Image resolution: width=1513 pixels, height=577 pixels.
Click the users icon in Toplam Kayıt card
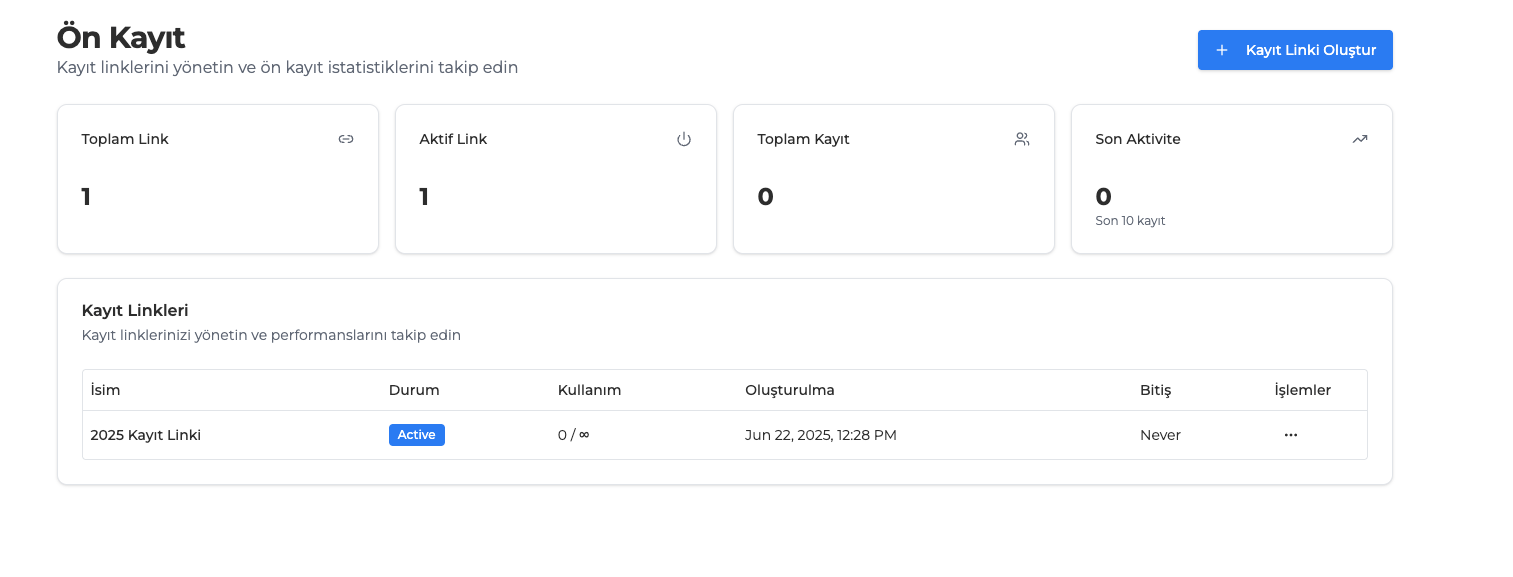1021,139
